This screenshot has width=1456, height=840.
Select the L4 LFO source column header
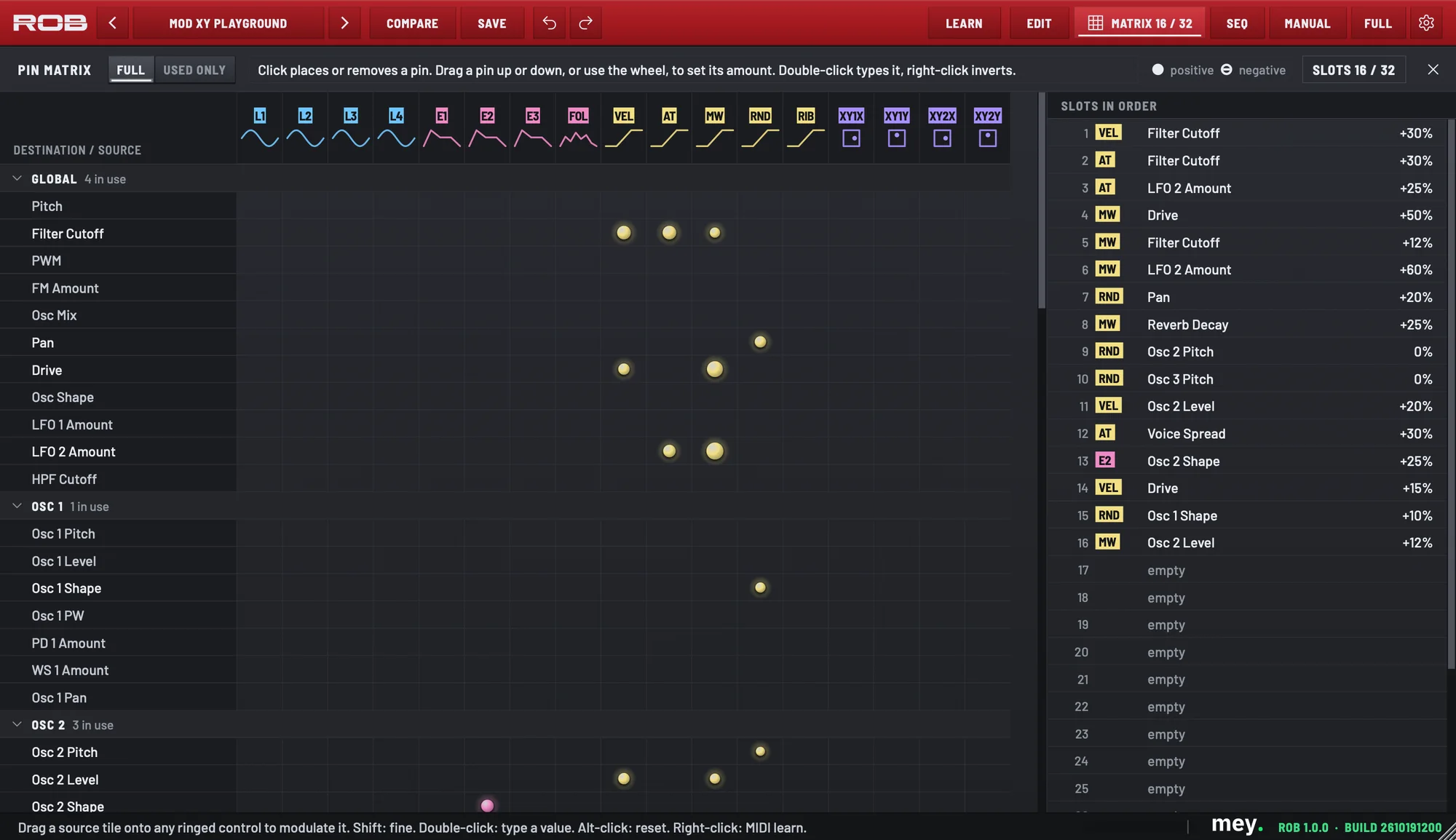[x=396, y=127]
